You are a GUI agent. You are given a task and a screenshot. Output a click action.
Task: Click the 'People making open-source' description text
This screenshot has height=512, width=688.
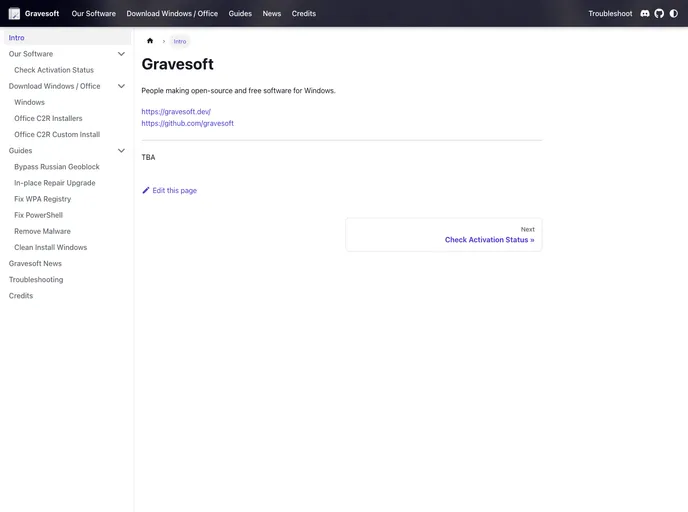click(x=238, y=91)
